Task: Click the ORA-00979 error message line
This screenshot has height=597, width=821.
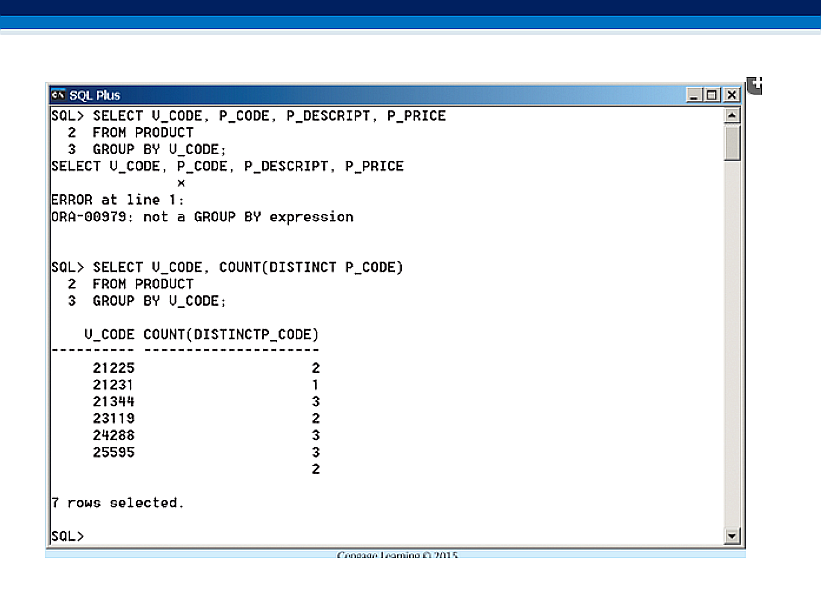Action: (x=202, y=216)
